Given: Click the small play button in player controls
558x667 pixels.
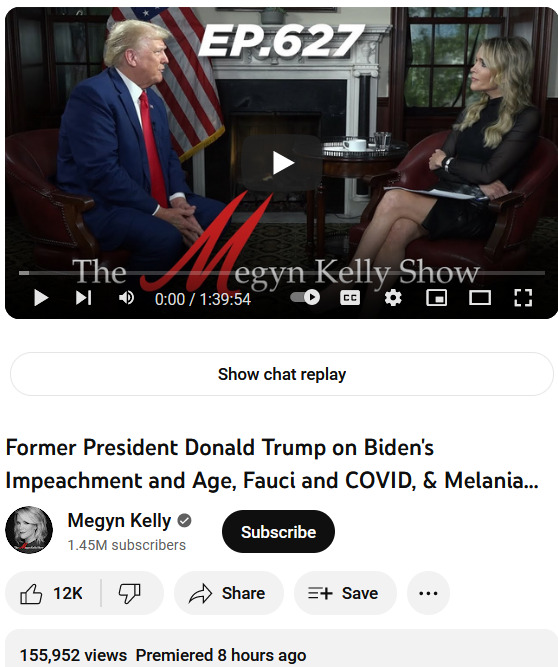Looking at the screenshot, I should click(41, 298).
